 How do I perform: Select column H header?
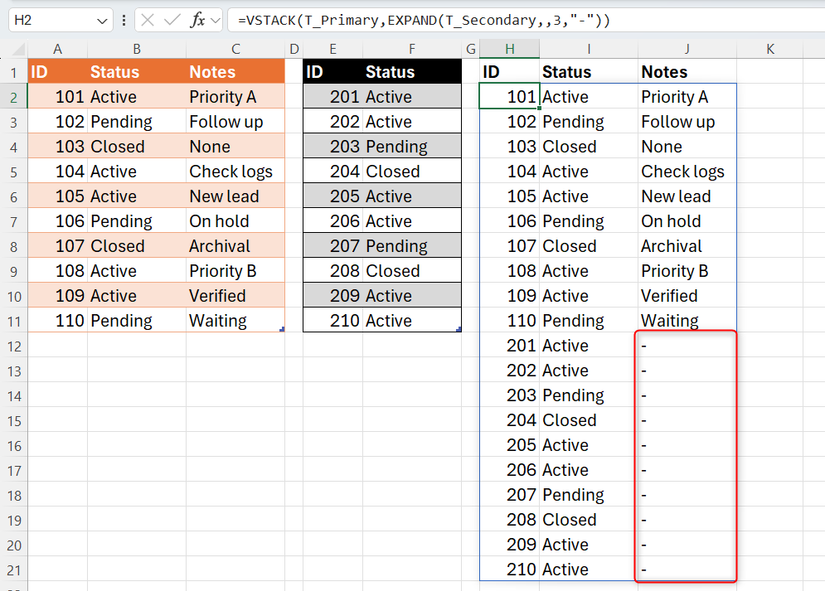click(x=509, y=49)
